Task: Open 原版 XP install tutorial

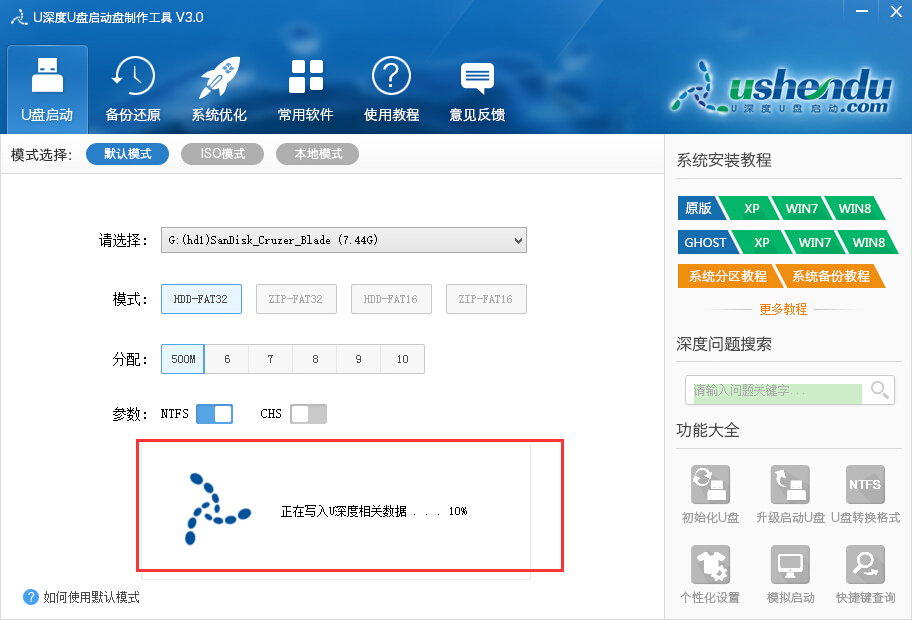Action: click(750, 208)
